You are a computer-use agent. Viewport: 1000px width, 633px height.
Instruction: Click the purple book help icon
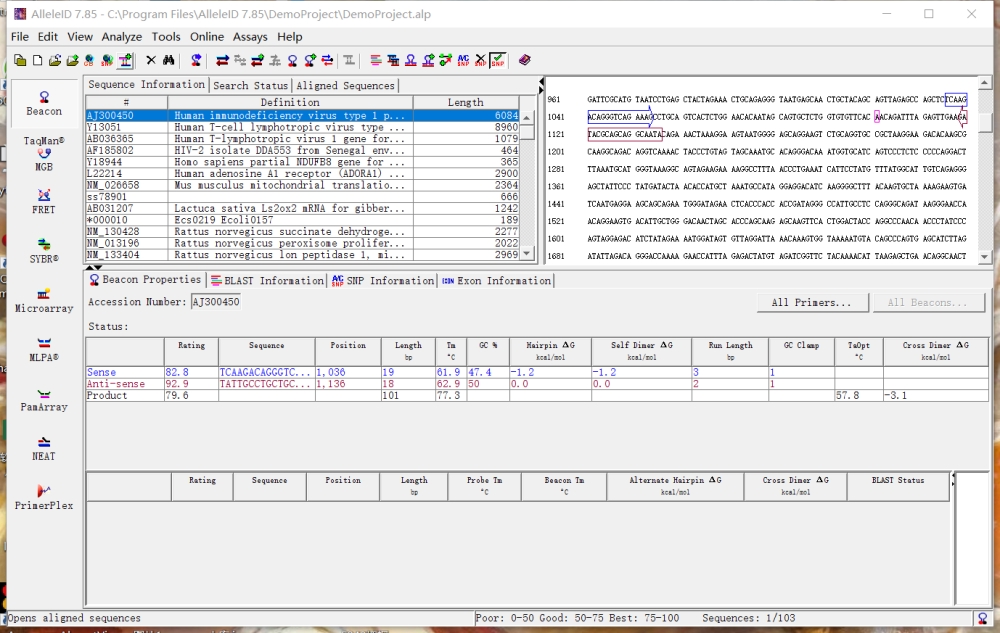click(524, 60)
